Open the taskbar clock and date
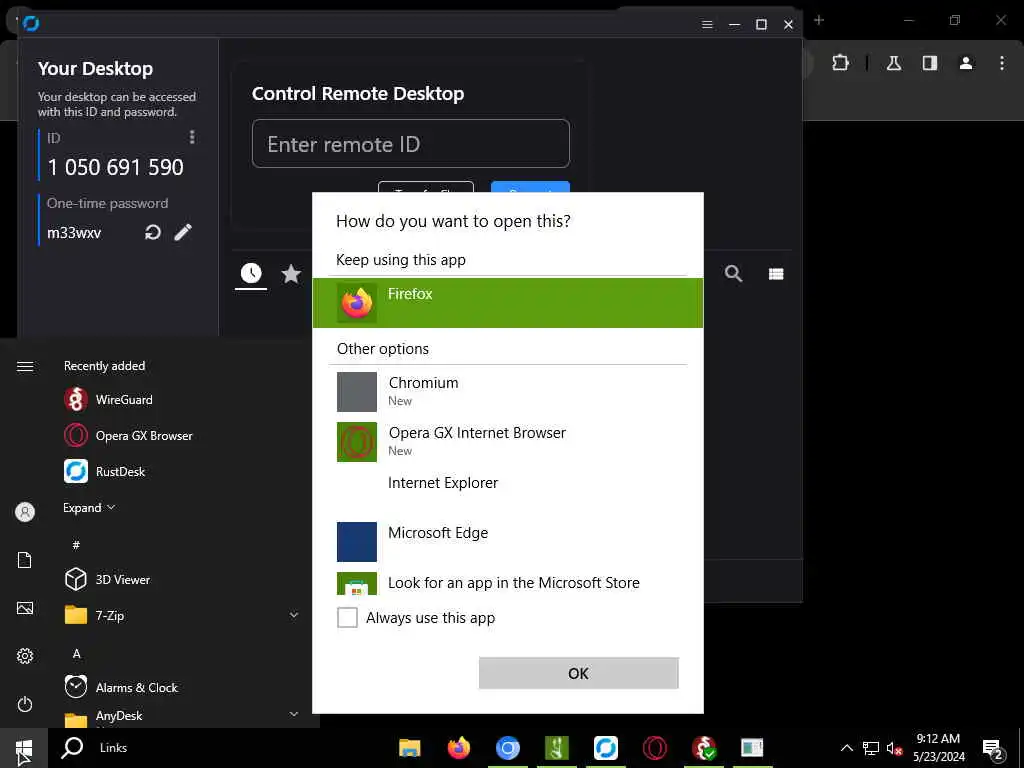This screenshot has width=1024, height=768. point(938,748)
